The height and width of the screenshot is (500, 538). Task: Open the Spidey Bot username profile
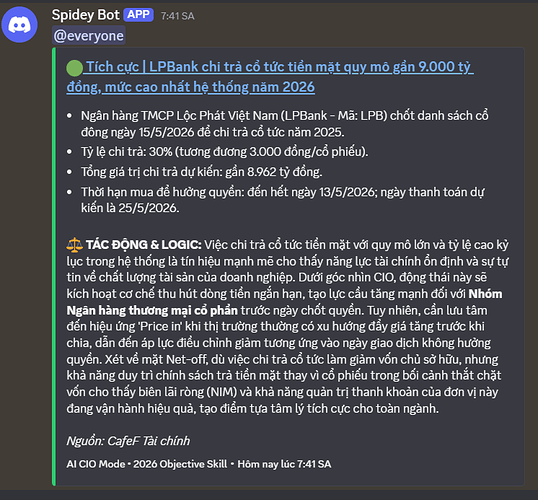tap(85, 15)
